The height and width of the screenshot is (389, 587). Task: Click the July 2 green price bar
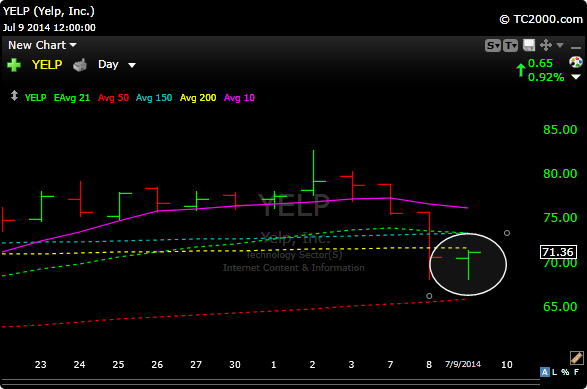pyautogui.click(x=313, y=173)
